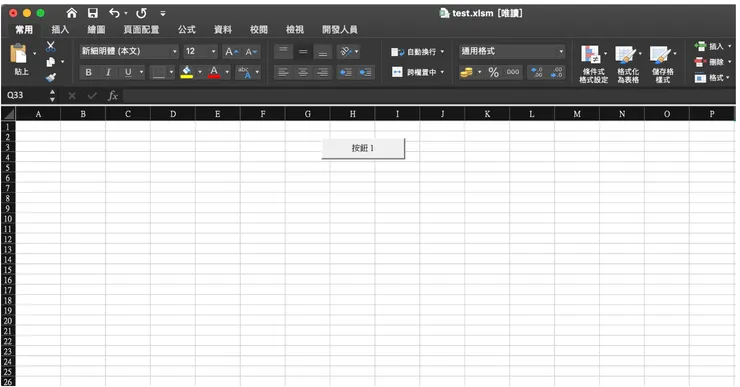The height and width of the screenshot is (387, 740).
Task: Toggle middle vertical alignment
Action: tap(303, 51)
